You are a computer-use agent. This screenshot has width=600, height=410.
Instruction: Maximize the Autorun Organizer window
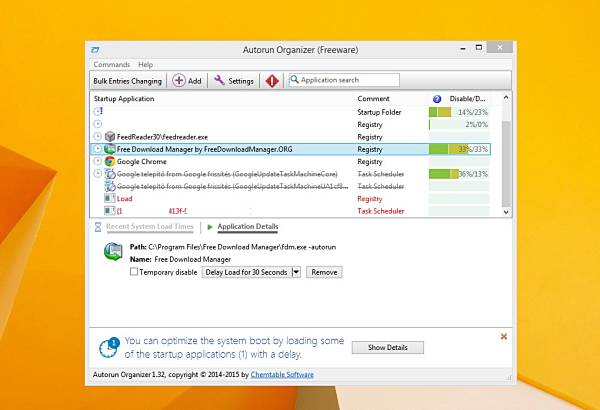(x=479, y=47)
